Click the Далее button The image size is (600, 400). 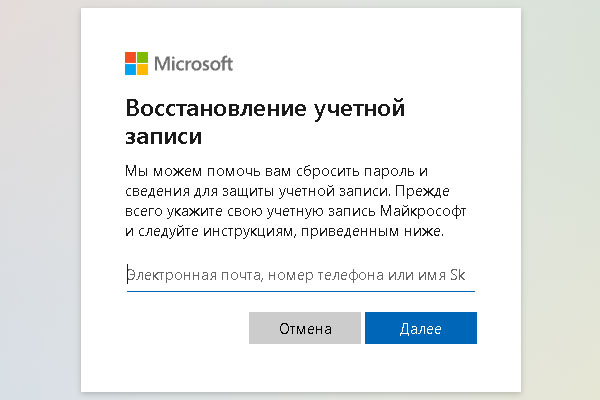421,328
